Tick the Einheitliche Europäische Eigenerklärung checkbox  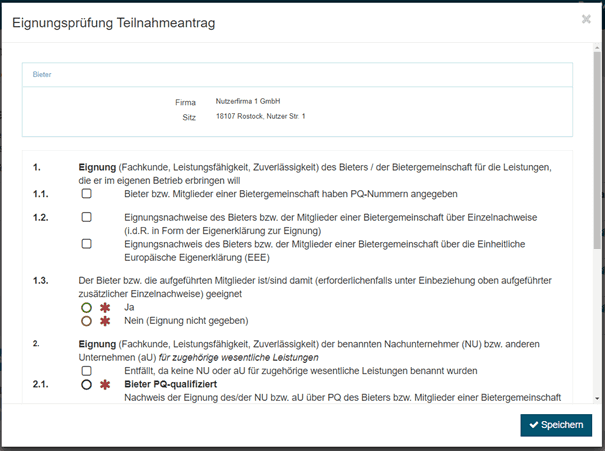87,243
